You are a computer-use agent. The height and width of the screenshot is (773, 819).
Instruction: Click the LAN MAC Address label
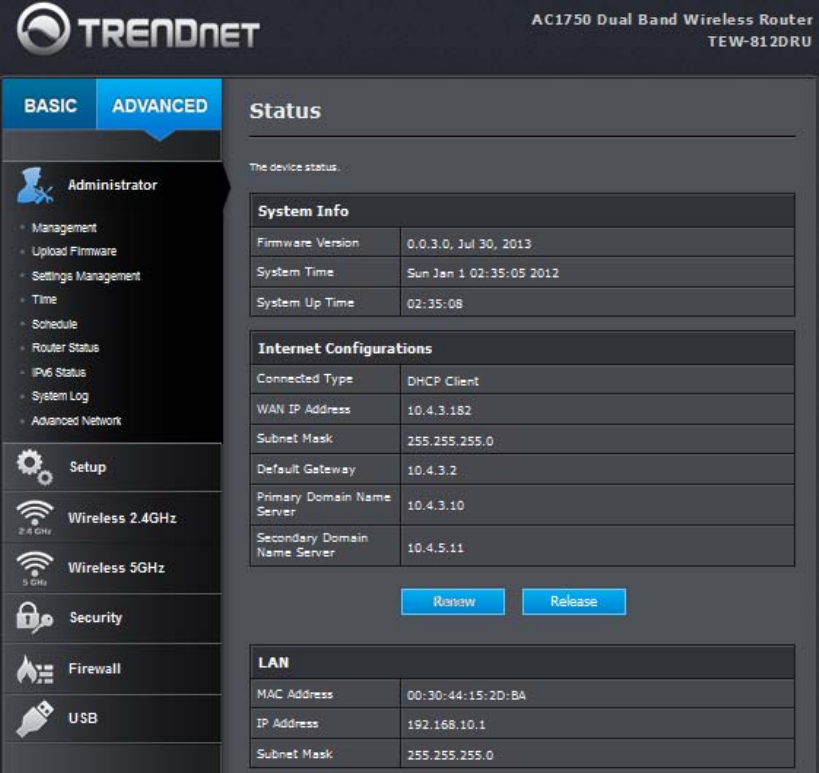point(295,694)
